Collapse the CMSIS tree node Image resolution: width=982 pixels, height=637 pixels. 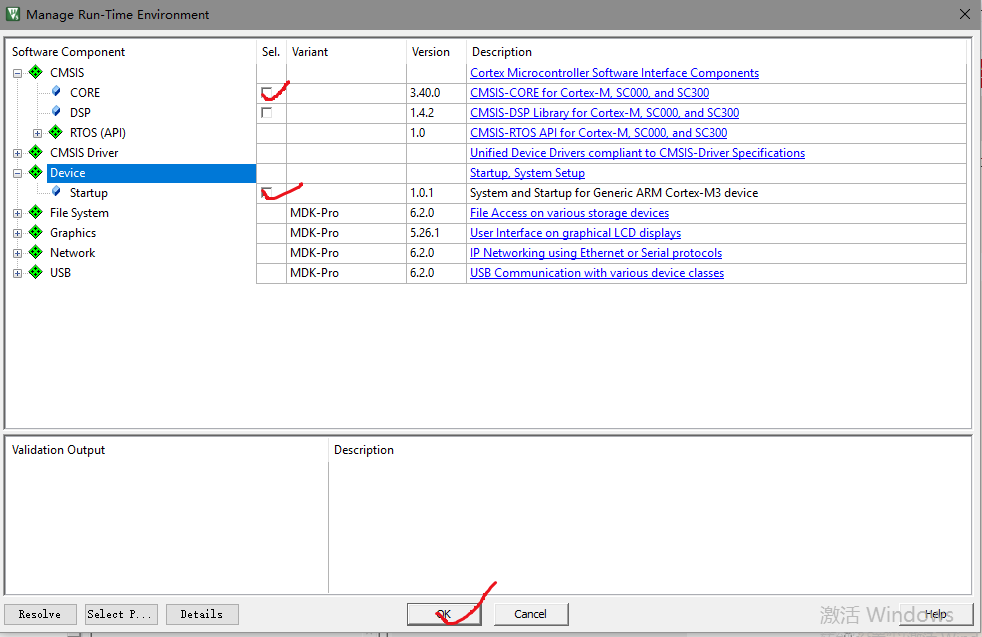tap(18, 73)
